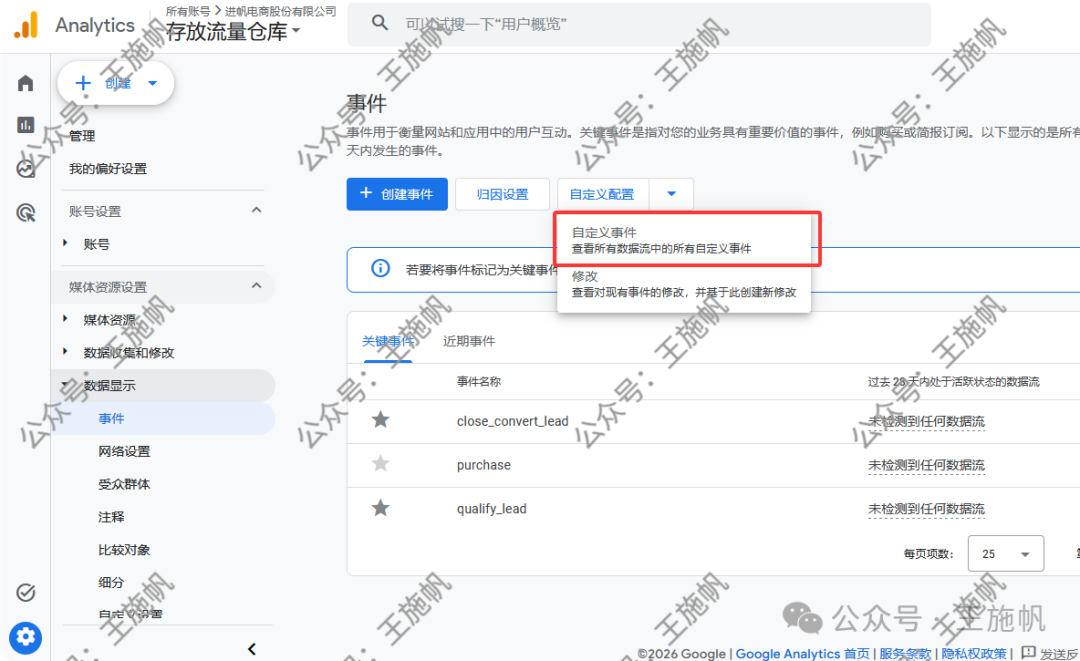Select 自定义事件 menu option
The height and width of the screenshot is (661, 1080).
pos(683,240)
